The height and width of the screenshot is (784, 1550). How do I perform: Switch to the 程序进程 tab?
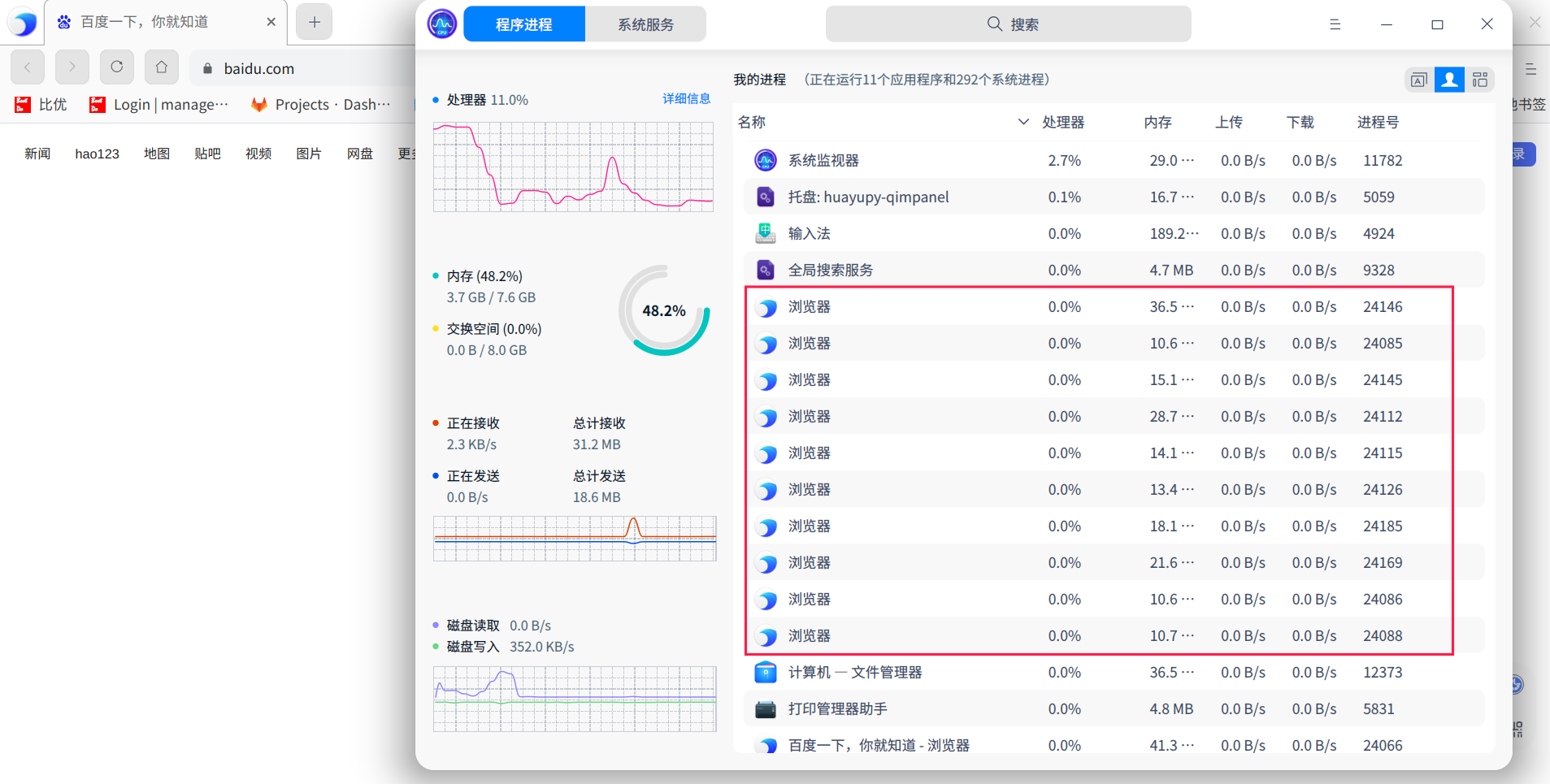click(524, 24)
